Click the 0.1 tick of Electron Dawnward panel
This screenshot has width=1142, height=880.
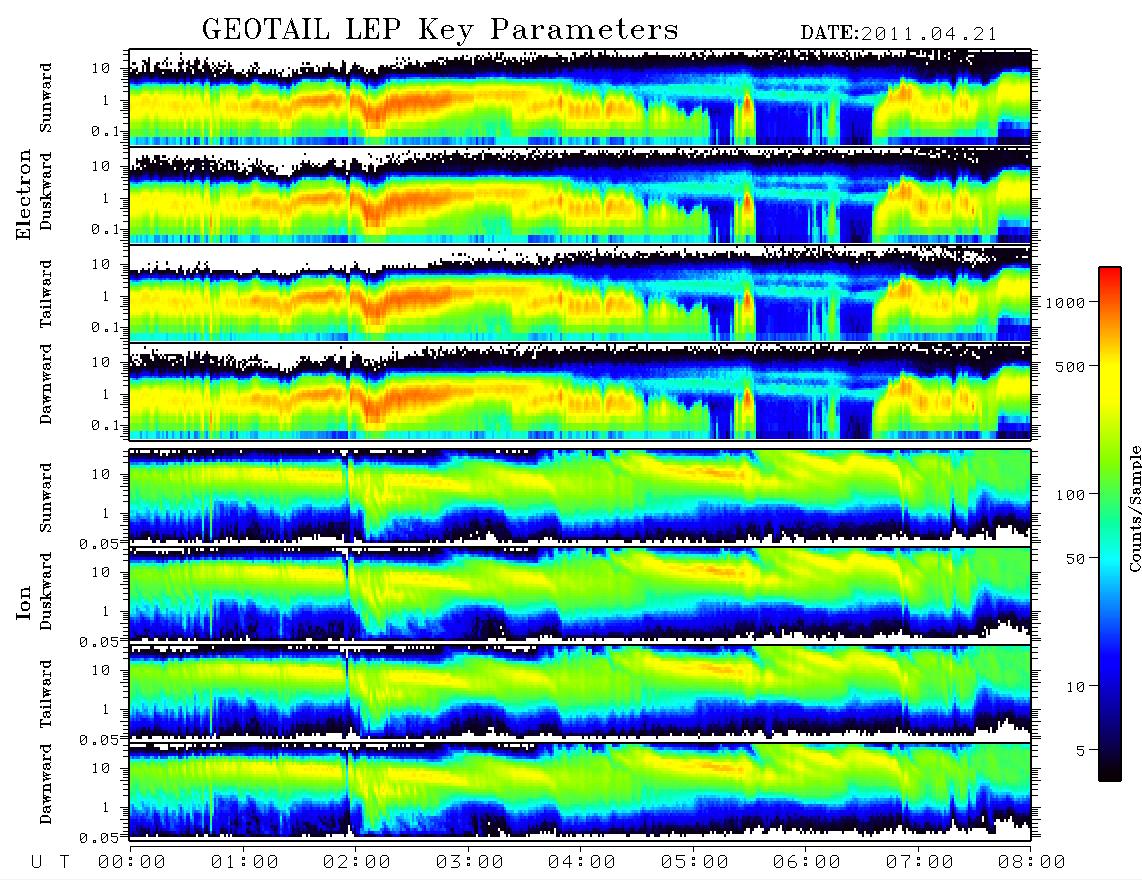click(107, 425)
